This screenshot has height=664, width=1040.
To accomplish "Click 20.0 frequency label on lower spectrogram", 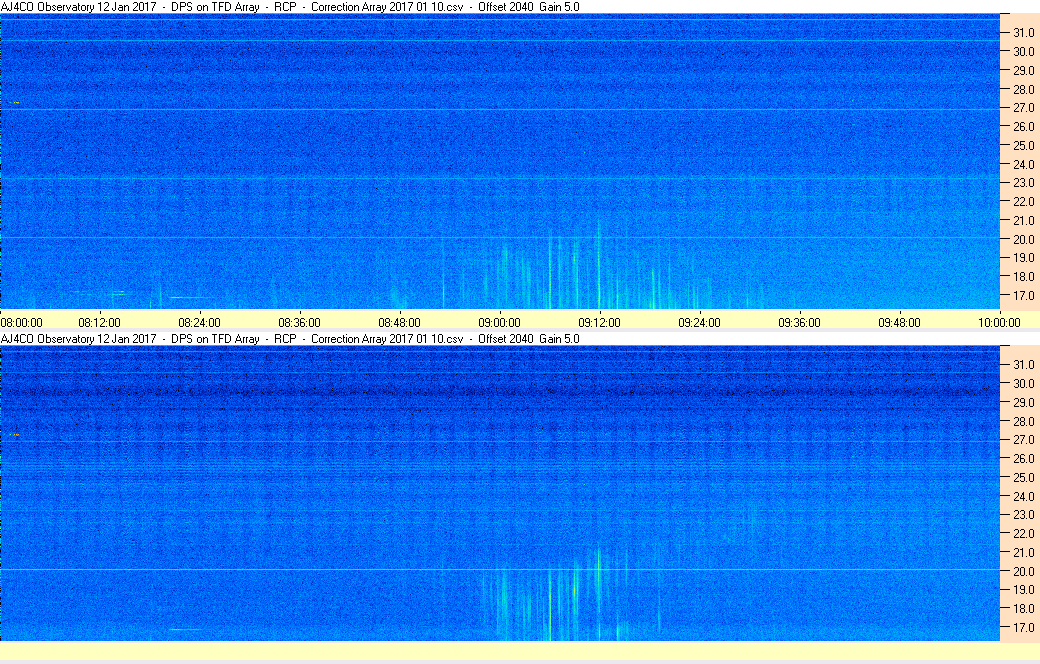I will coord(1023,572).
